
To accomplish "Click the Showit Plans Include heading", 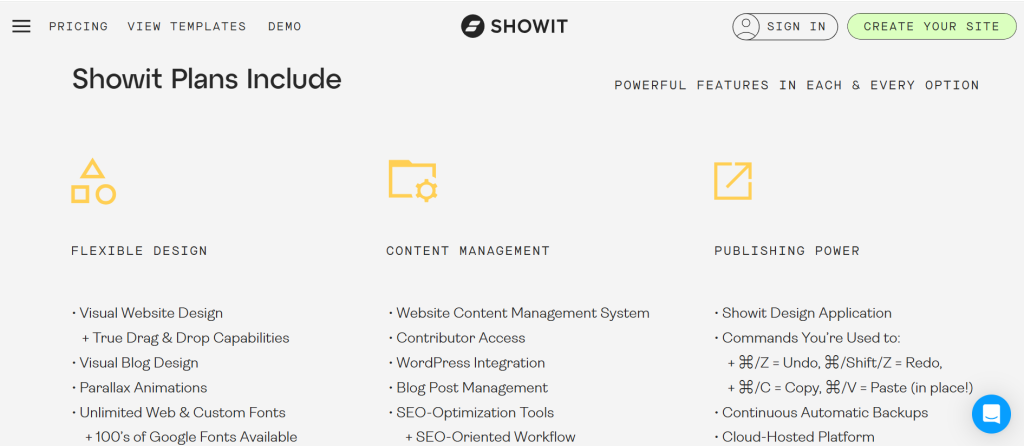I will click(206, 79).
